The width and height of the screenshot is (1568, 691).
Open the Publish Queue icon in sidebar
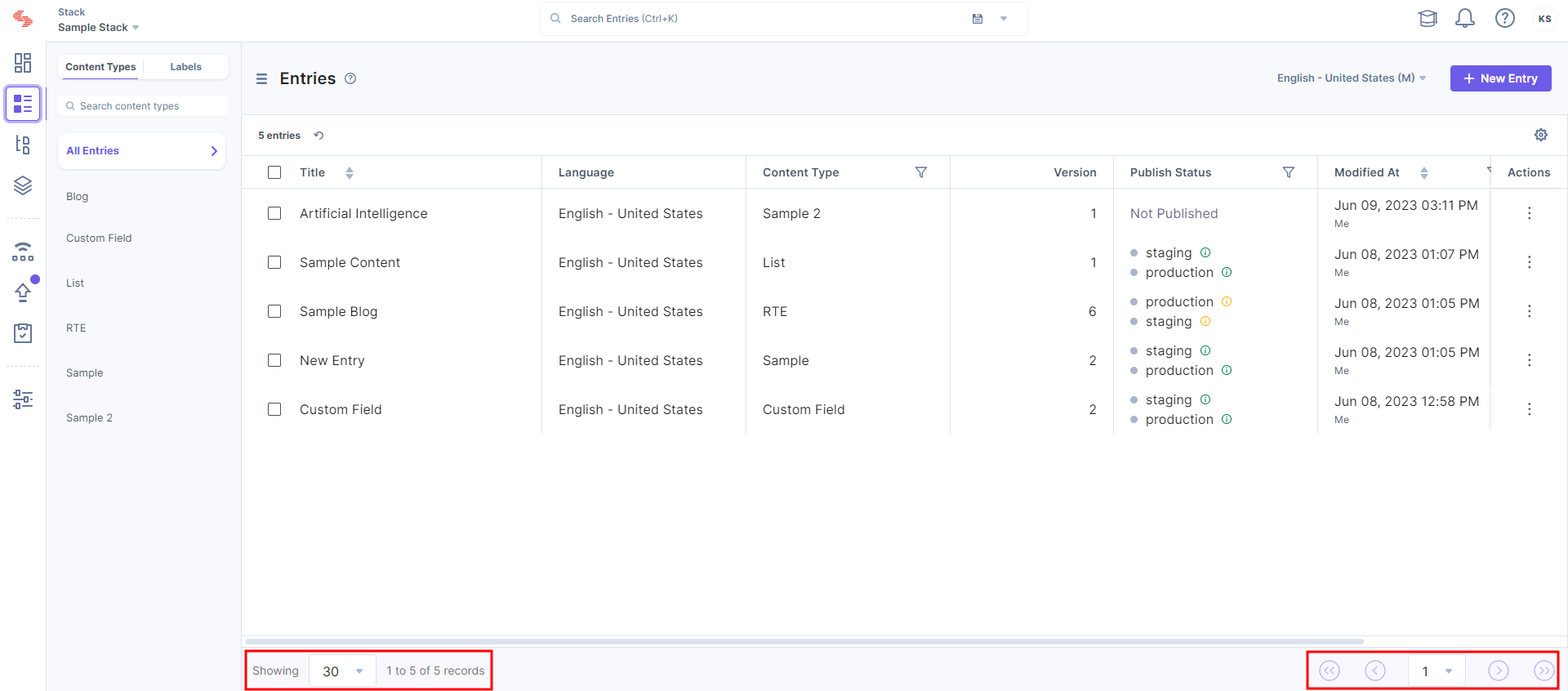(23, 252)
